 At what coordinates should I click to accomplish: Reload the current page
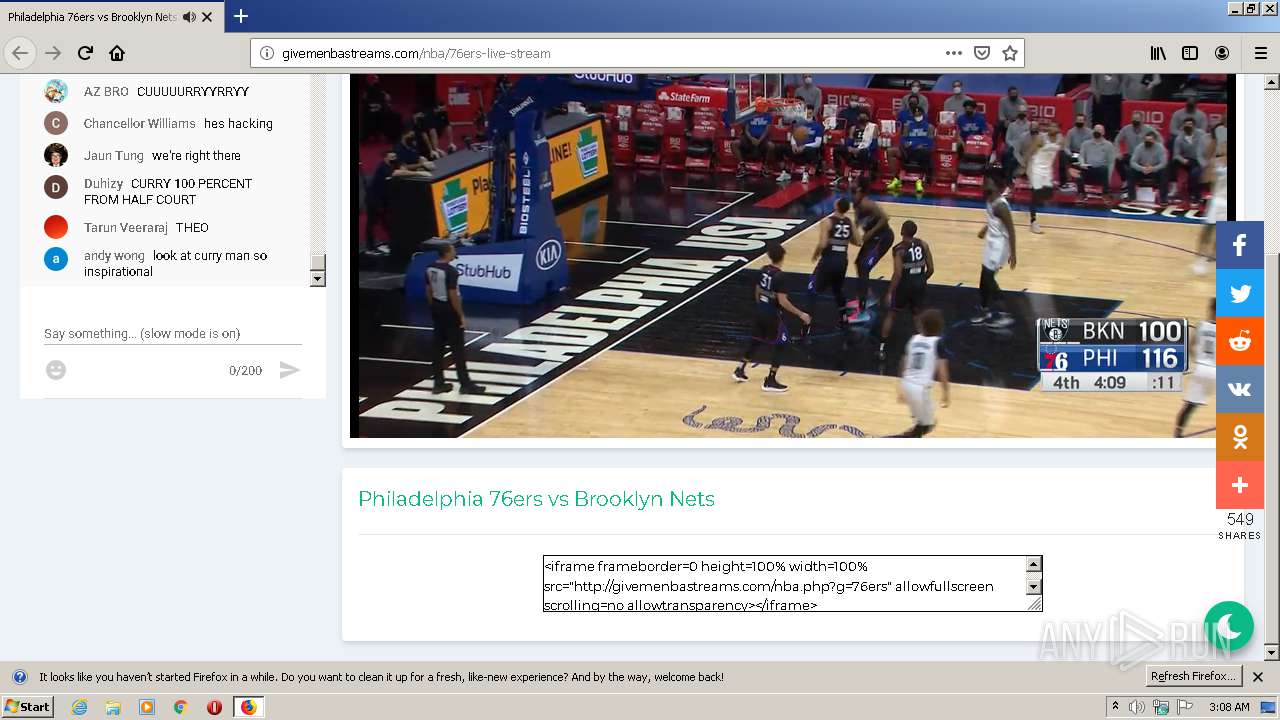[x=85, y=53]
